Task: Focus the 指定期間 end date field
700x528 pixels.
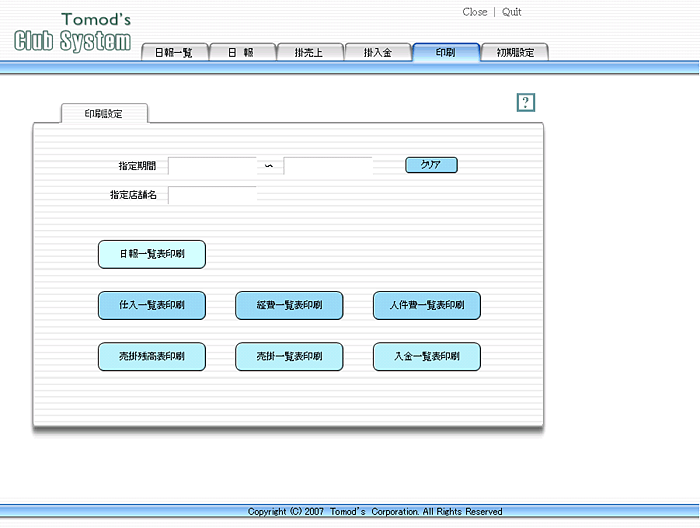Action: [328, 166]
